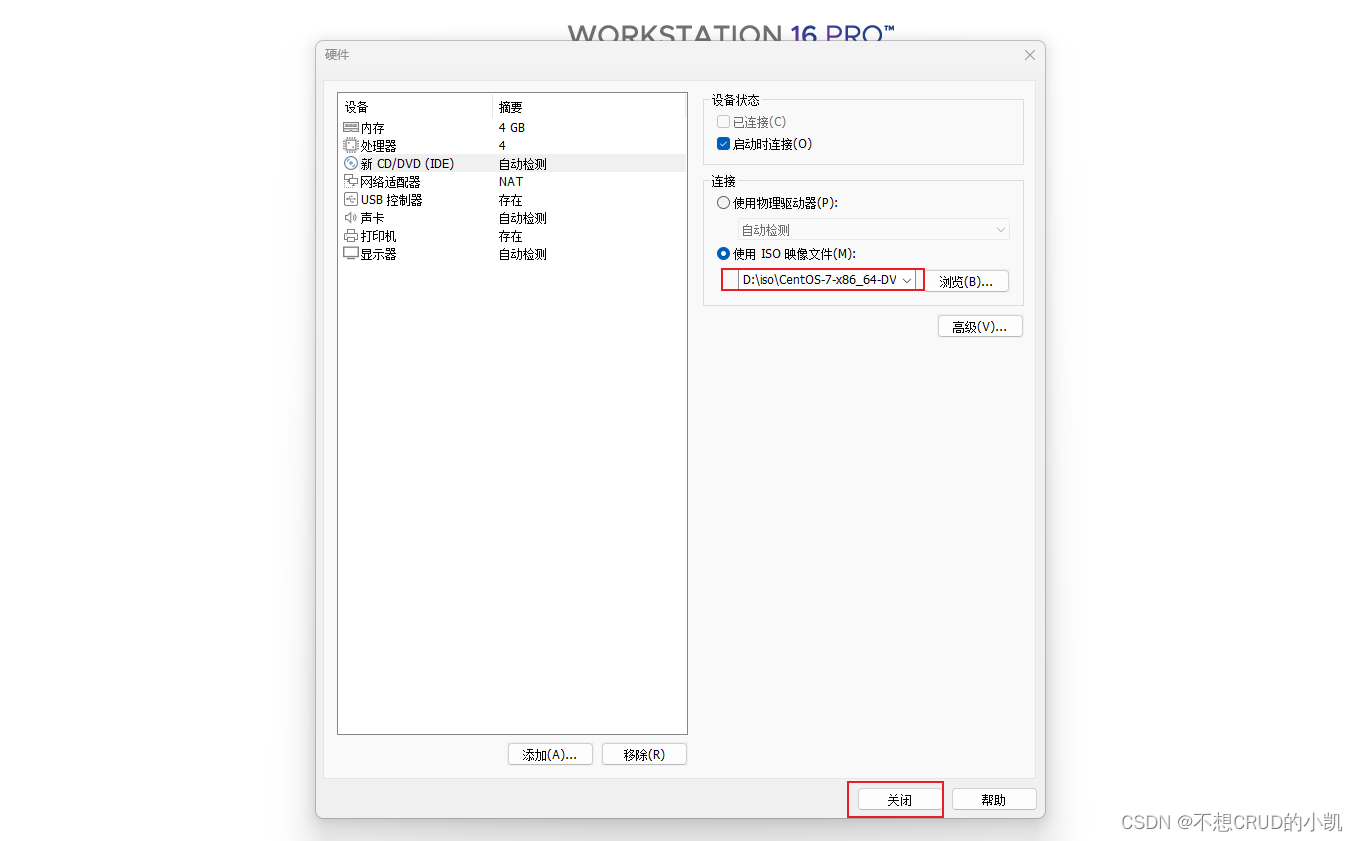This screenshot has width=1358, height=841.
Task: Click the memory device icon
Action: pos(350,128)
